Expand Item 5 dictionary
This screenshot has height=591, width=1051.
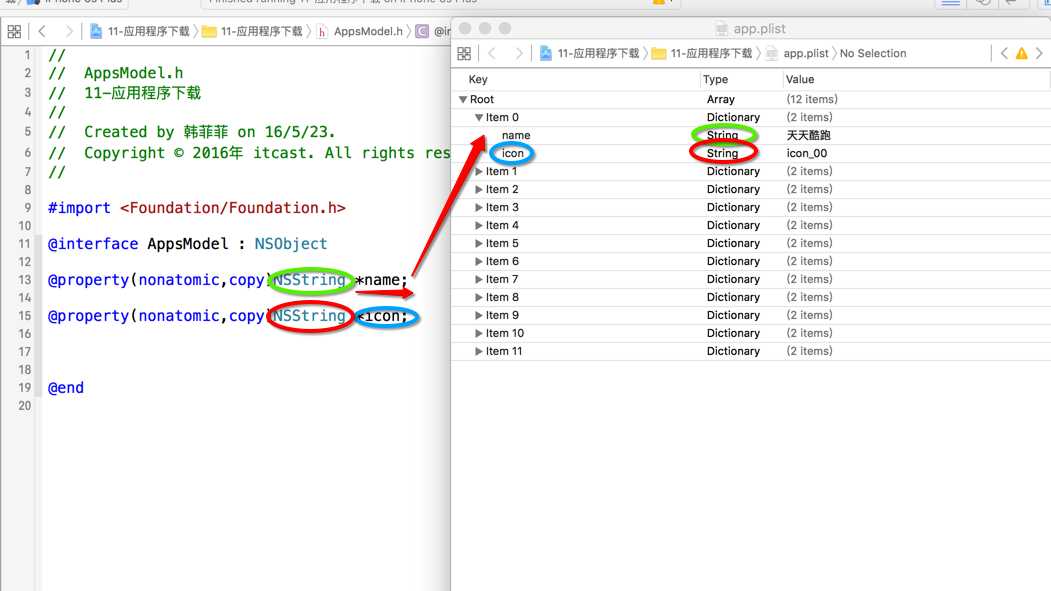pyautogui.click(x=479, y=243)
